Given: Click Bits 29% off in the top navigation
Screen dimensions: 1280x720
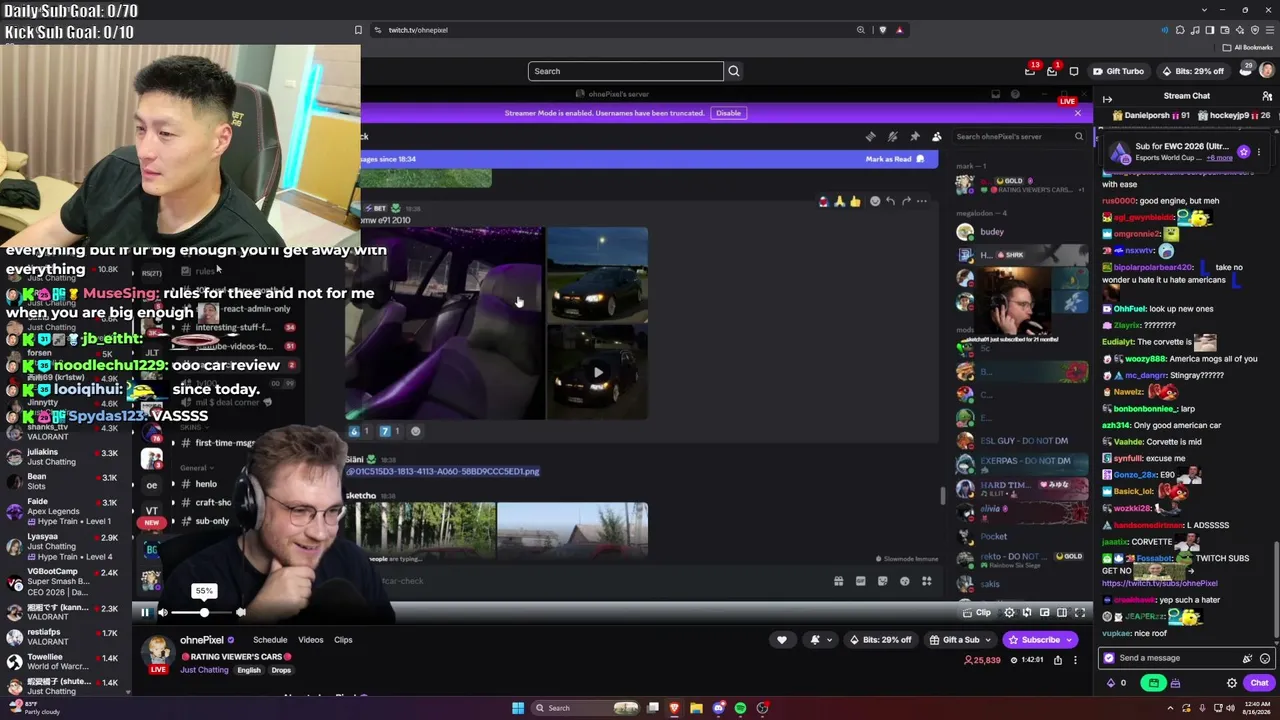Looking at the screenshot, I should pos(1193,71).
